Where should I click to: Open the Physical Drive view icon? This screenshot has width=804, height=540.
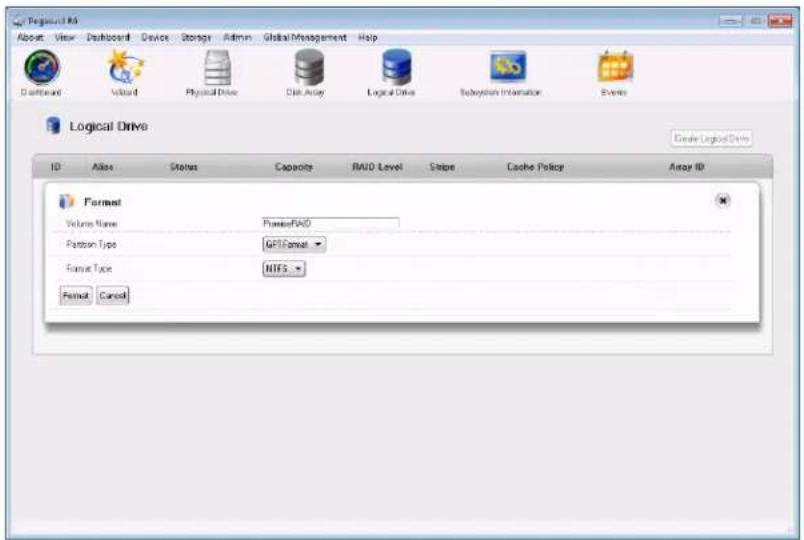(217, 67)
